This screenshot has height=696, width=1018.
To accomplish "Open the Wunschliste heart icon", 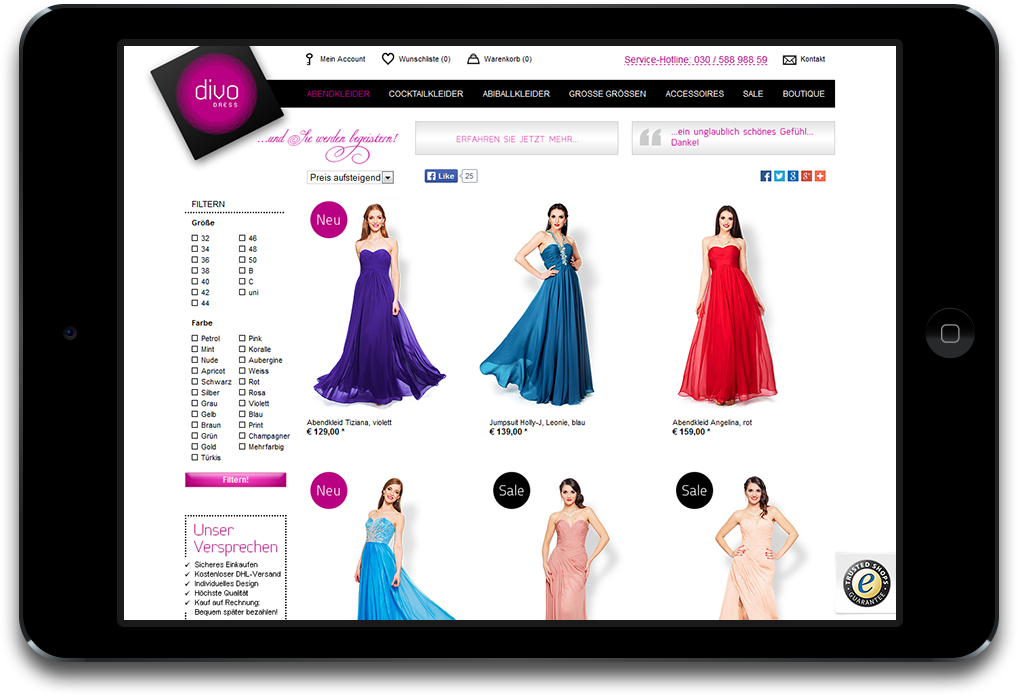I will [388, 59].
